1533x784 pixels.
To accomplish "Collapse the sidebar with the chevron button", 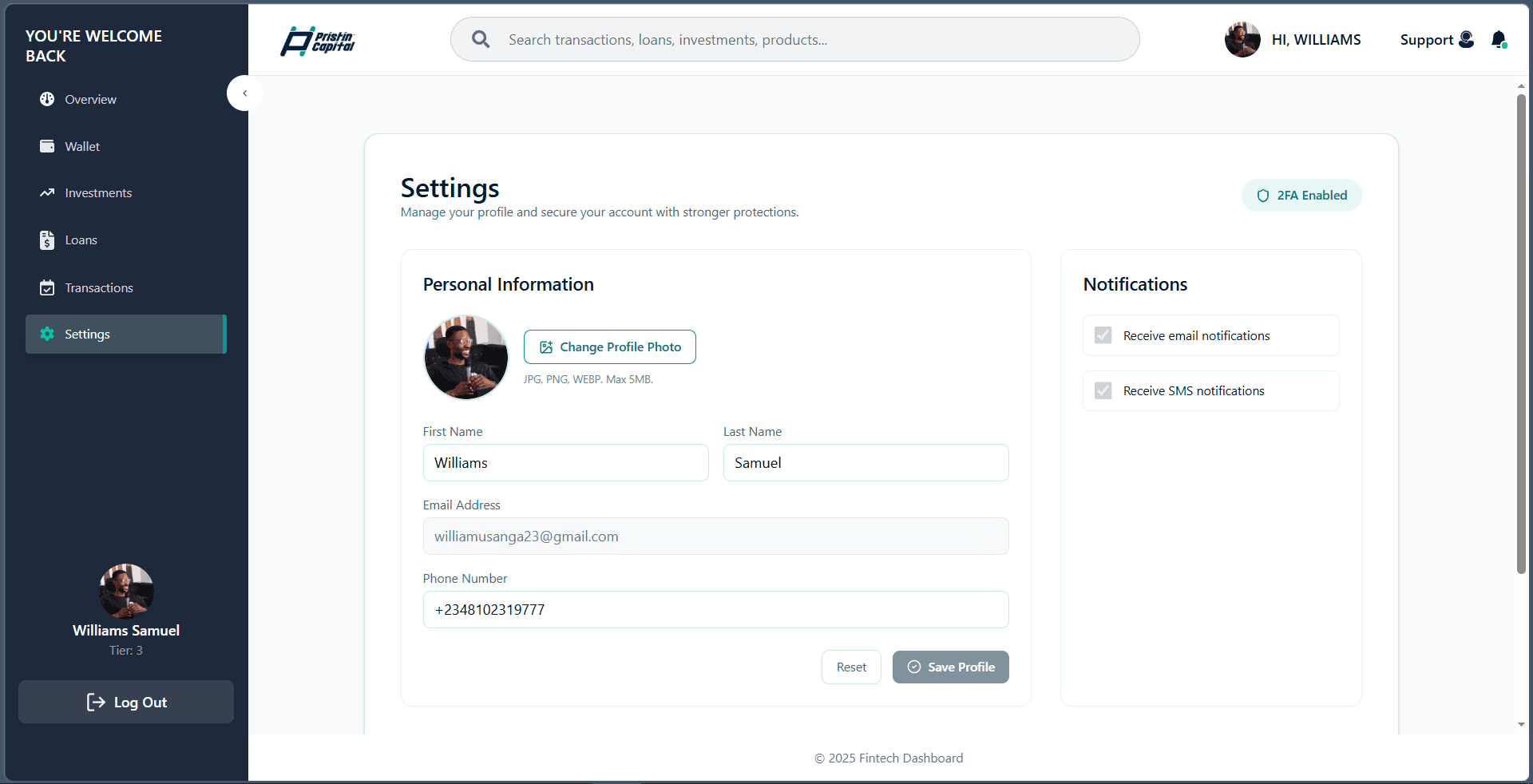I will click(x=245, y=93).
